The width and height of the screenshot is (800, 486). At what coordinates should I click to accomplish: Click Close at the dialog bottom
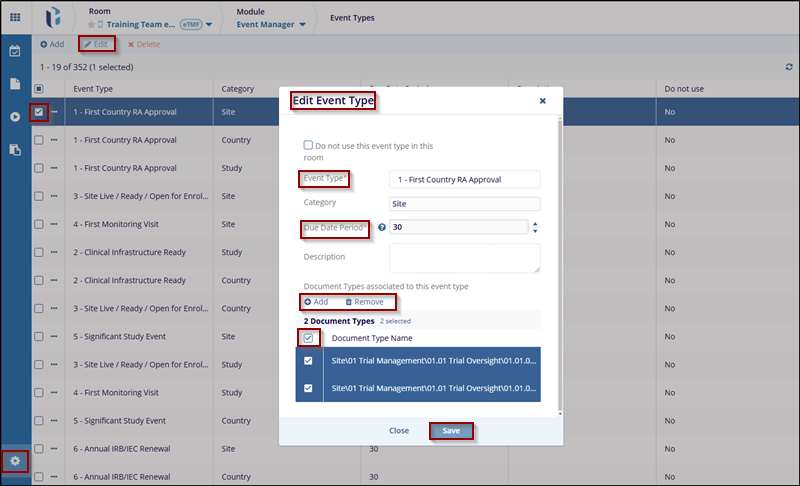tap(399, 431)
